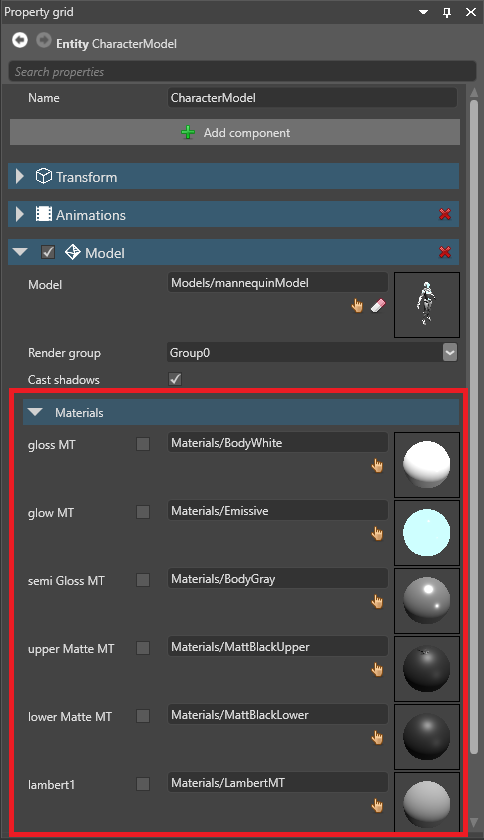
Task: Click the MattBlackUpper material sphere thumbnail
Action: click(x=427, y=669)
